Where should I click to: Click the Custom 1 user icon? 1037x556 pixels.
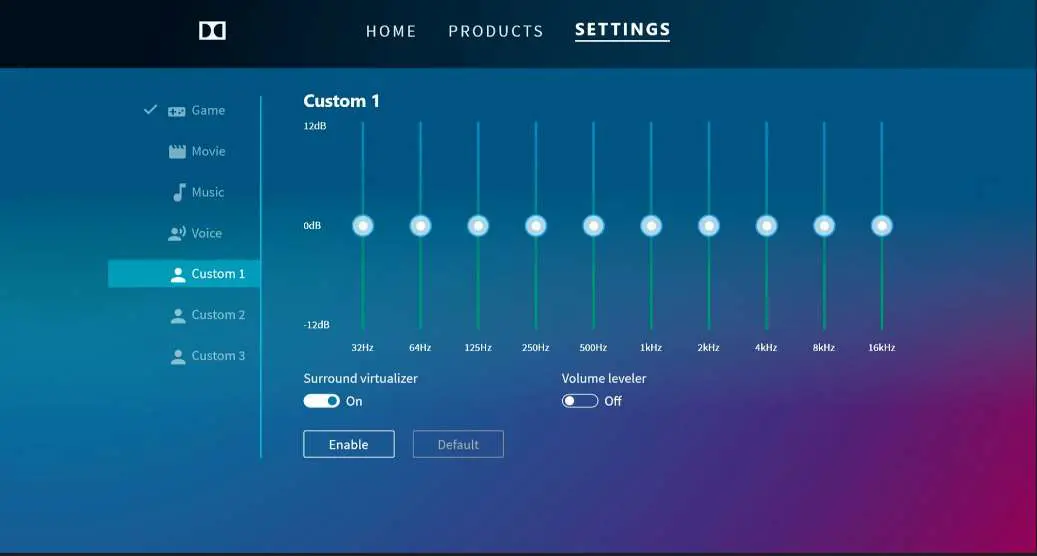pyautogui.click(x=178, y=275)
